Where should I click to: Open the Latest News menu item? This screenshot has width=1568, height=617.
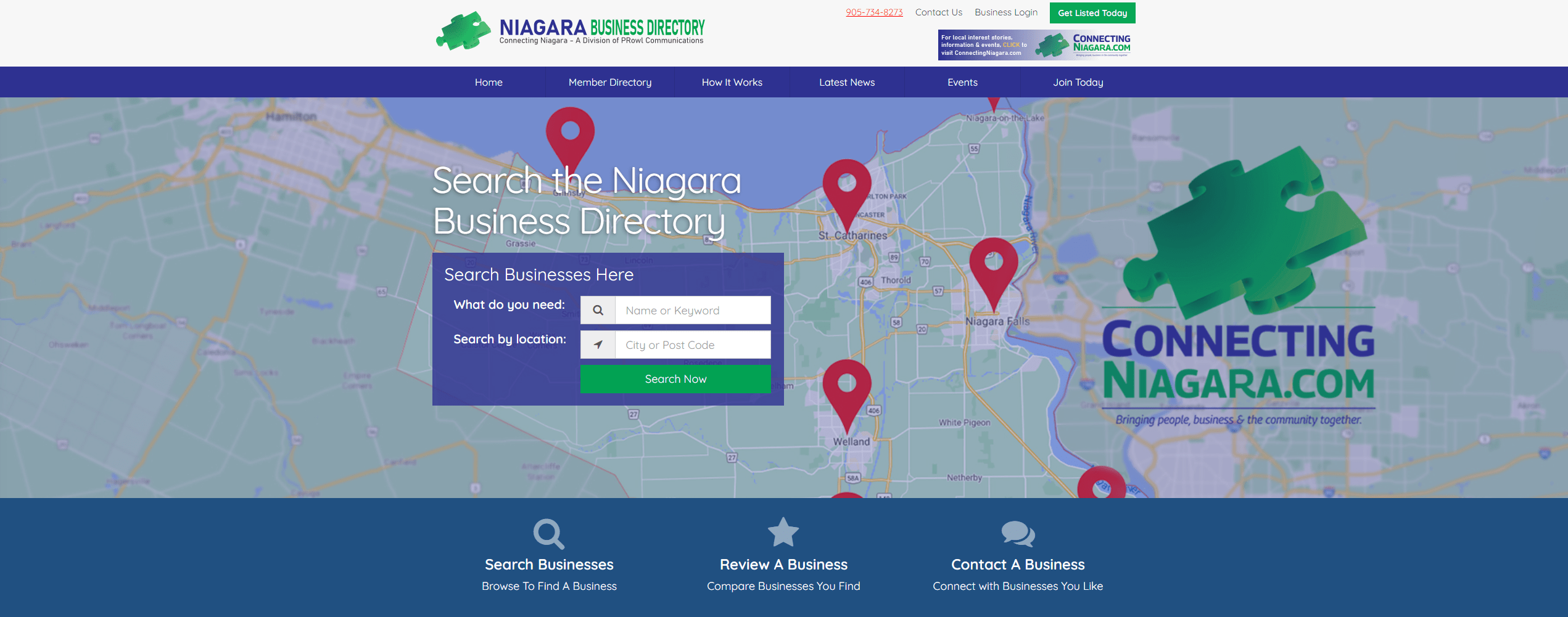[x=847, y=82]
